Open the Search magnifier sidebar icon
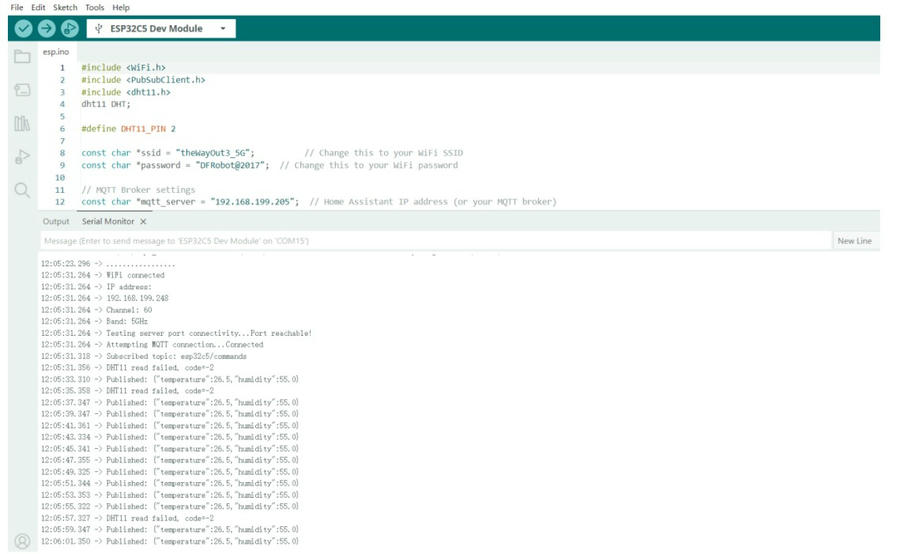 click(x=22, y=190)
